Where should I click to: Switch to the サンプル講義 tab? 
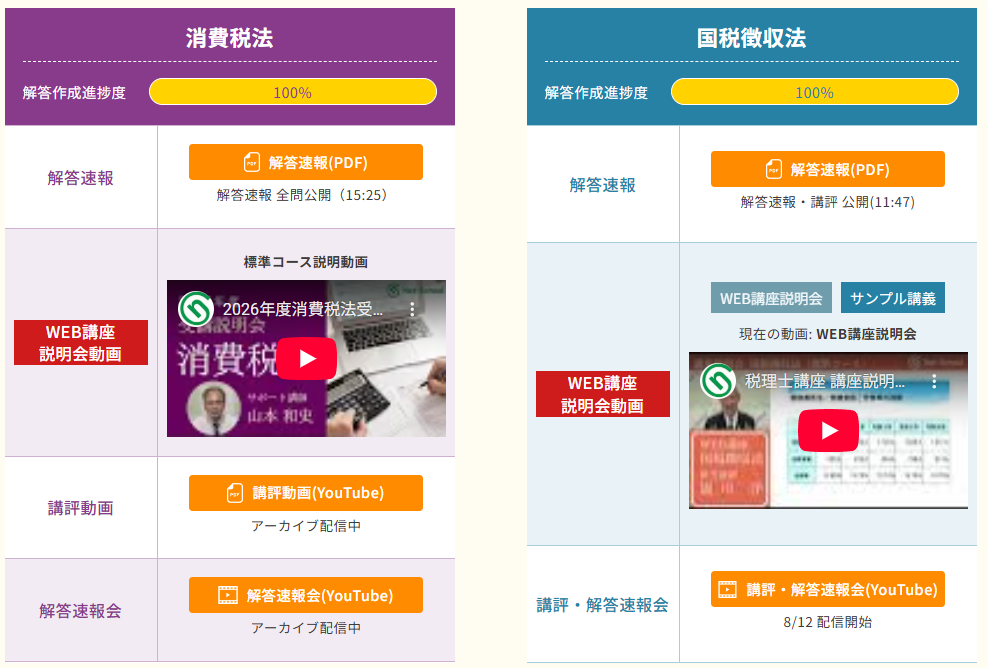coord(893,297)
